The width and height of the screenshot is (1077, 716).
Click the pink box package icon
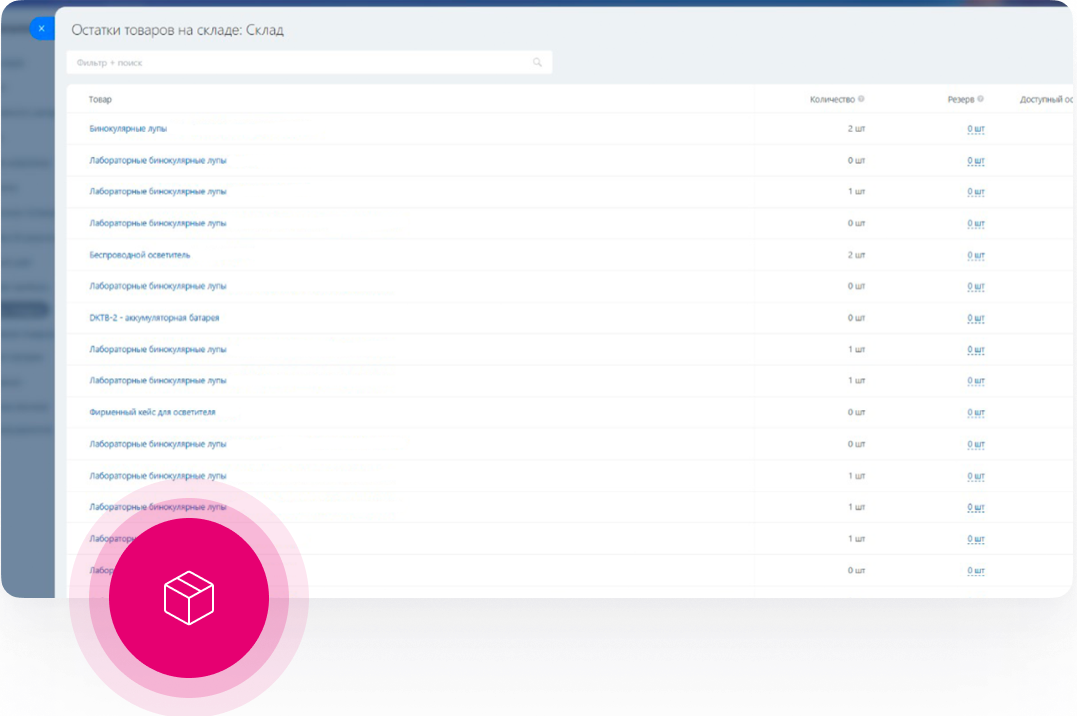(x=189, y=599)
